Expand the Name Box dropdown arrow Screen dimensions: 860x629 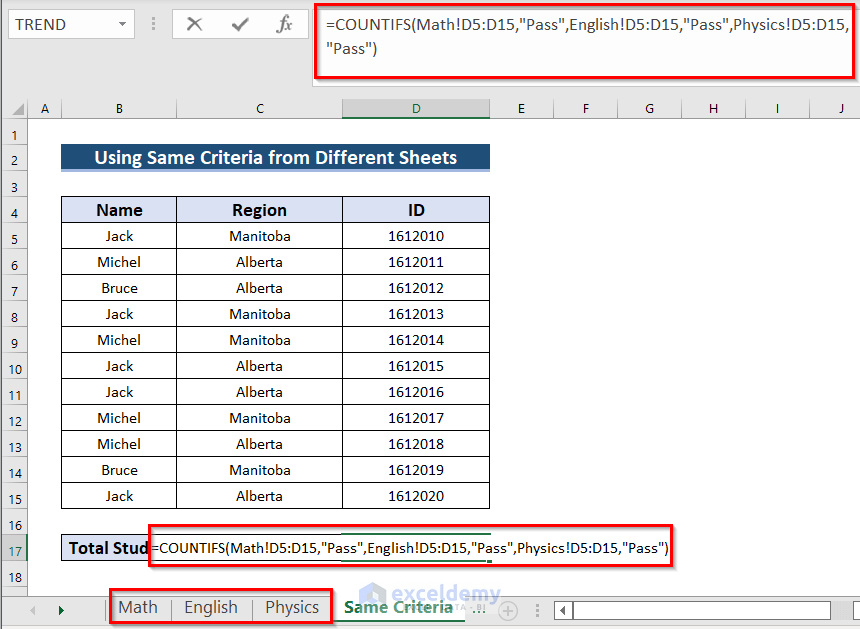pyautogui.click(x=122, y=24)
